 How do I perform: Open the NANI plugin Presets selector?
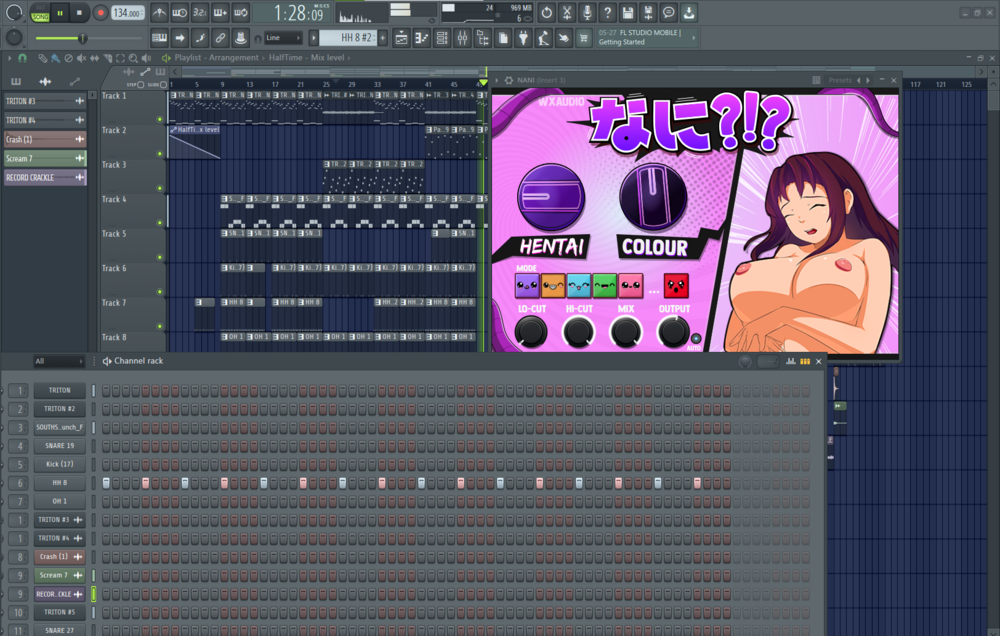840,80
